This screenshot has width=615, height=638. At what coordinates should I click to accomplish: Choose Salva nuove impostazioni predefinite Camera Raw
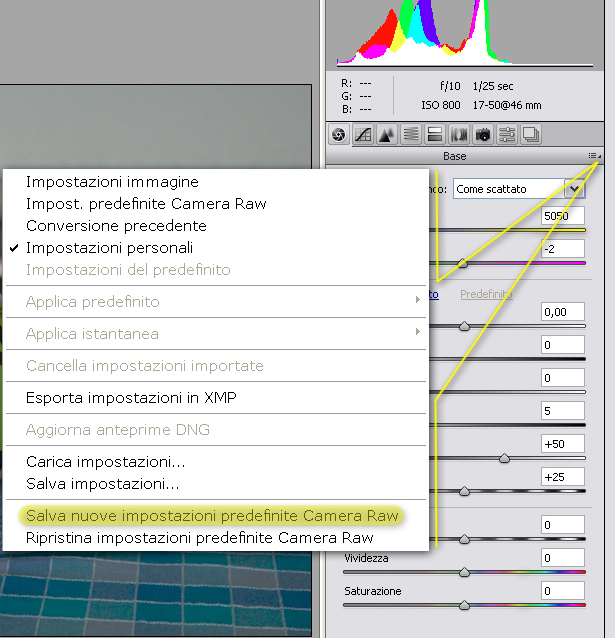[212, 516]
